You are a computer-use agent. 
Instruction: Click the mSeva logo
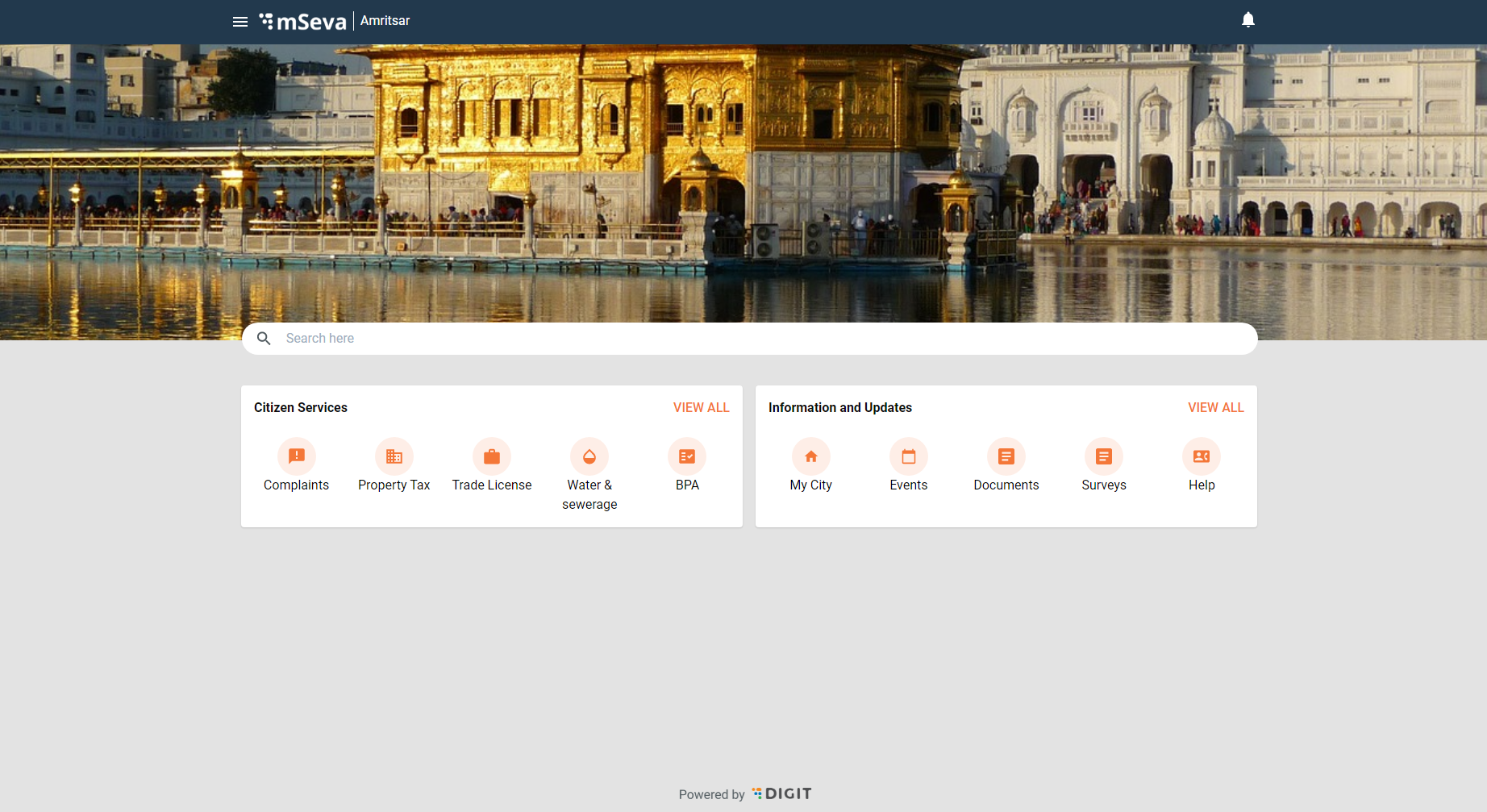tap(303, 22)
